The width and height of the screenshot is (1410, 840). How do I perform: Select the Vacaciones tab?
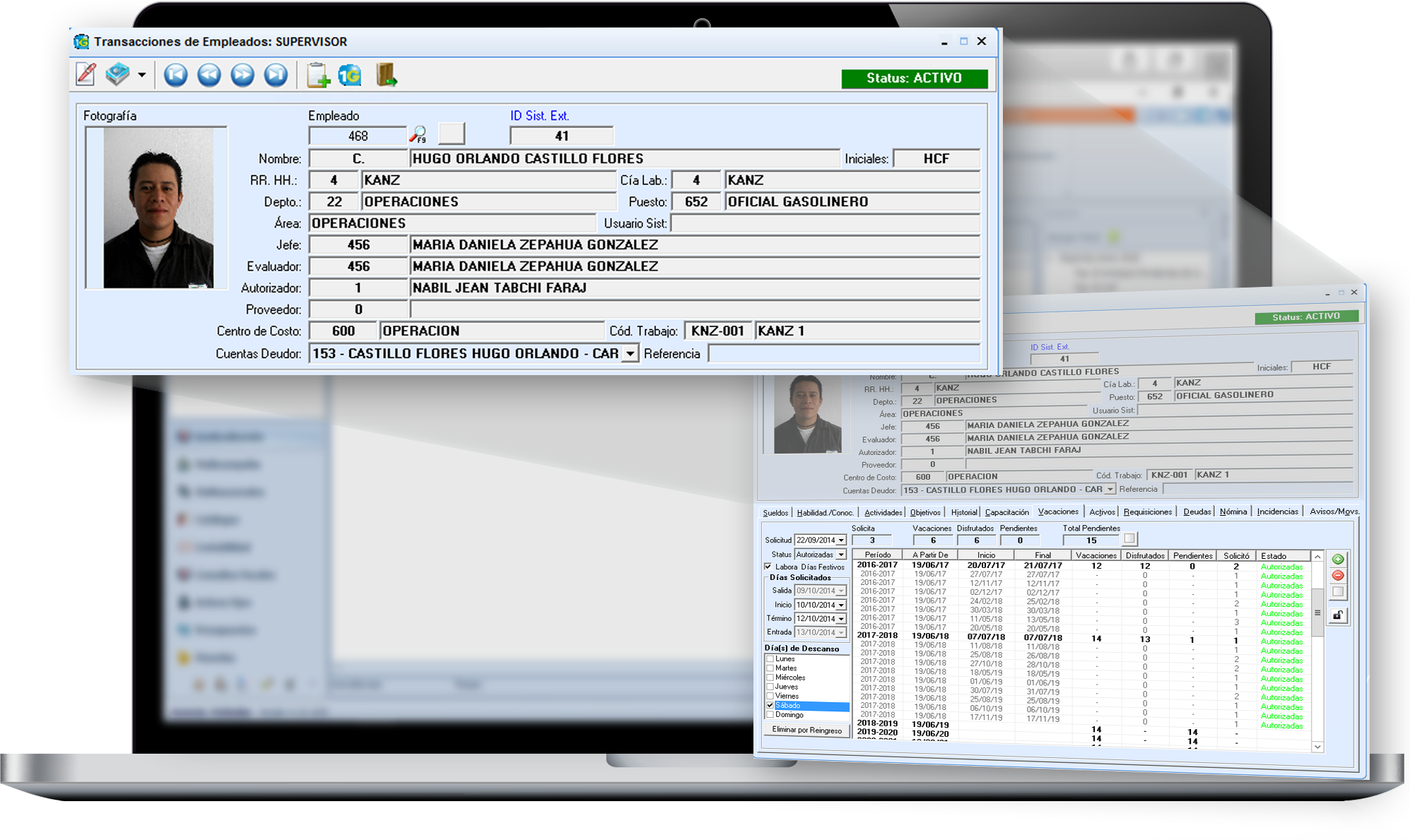[1058, 511]
